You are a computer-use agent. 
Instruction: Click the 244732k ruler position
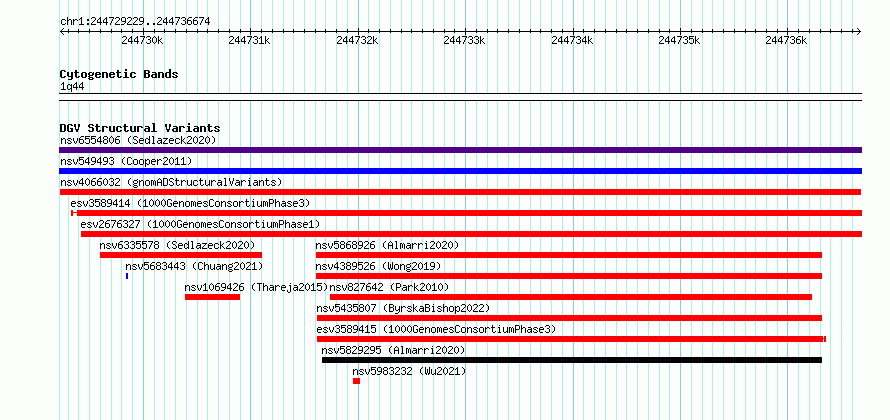(357, 40)
